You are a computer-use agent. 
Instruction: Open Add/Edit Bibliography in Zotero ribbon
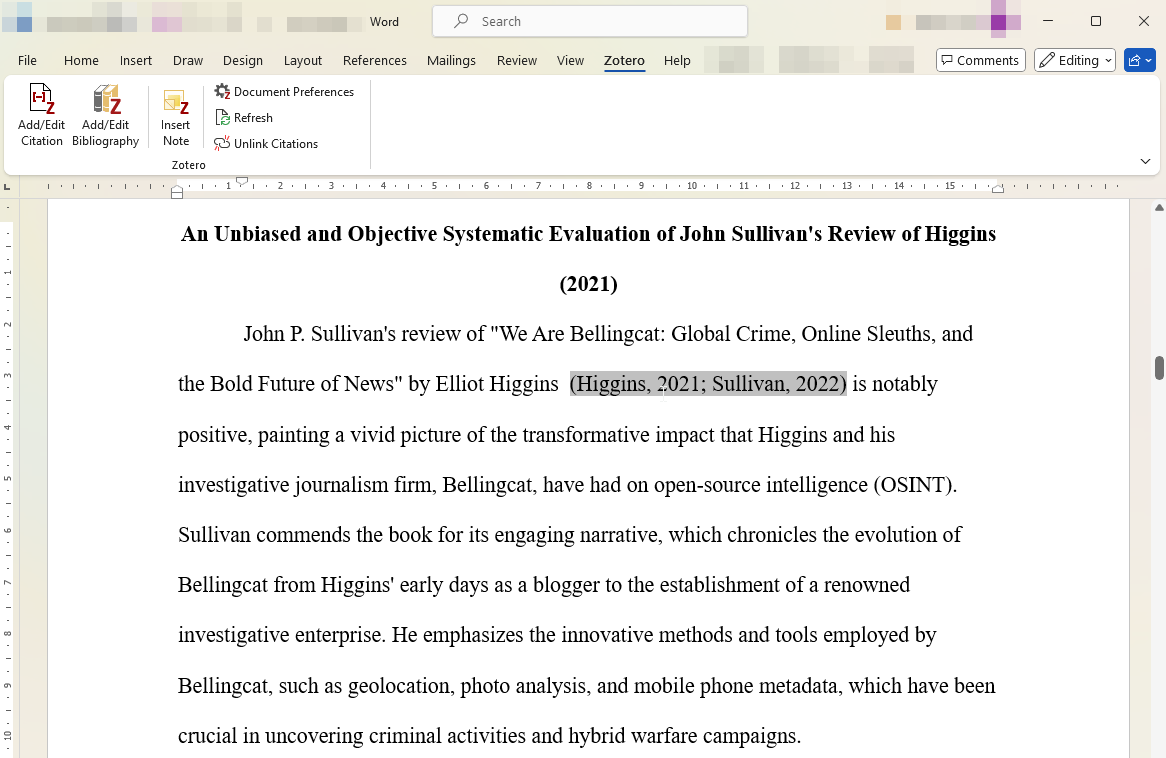[x=106, y=115]
